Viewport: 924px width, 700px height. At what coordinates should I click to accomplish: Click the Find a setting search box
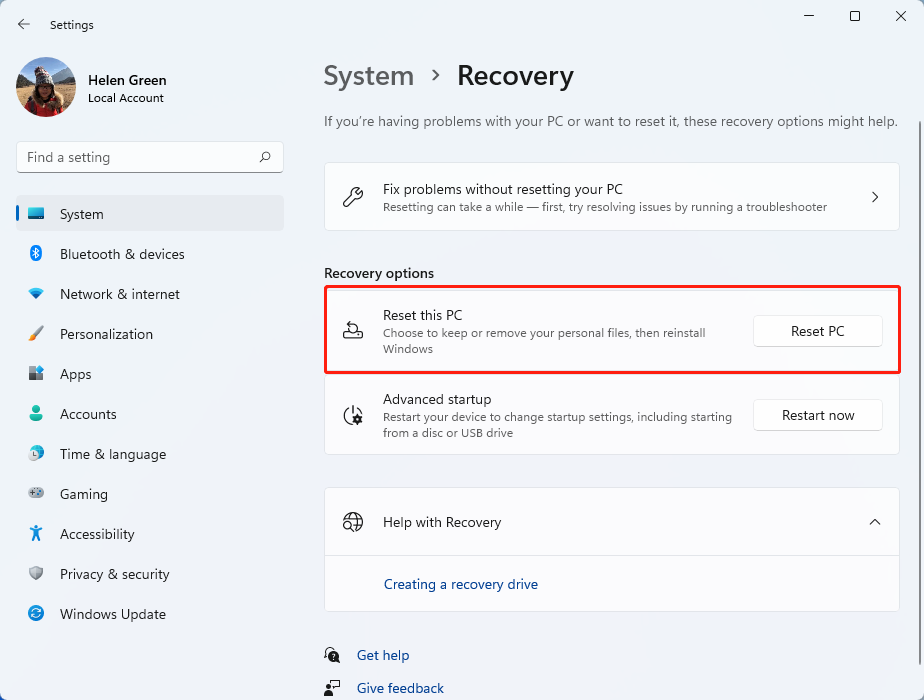(x=150, y=157)
